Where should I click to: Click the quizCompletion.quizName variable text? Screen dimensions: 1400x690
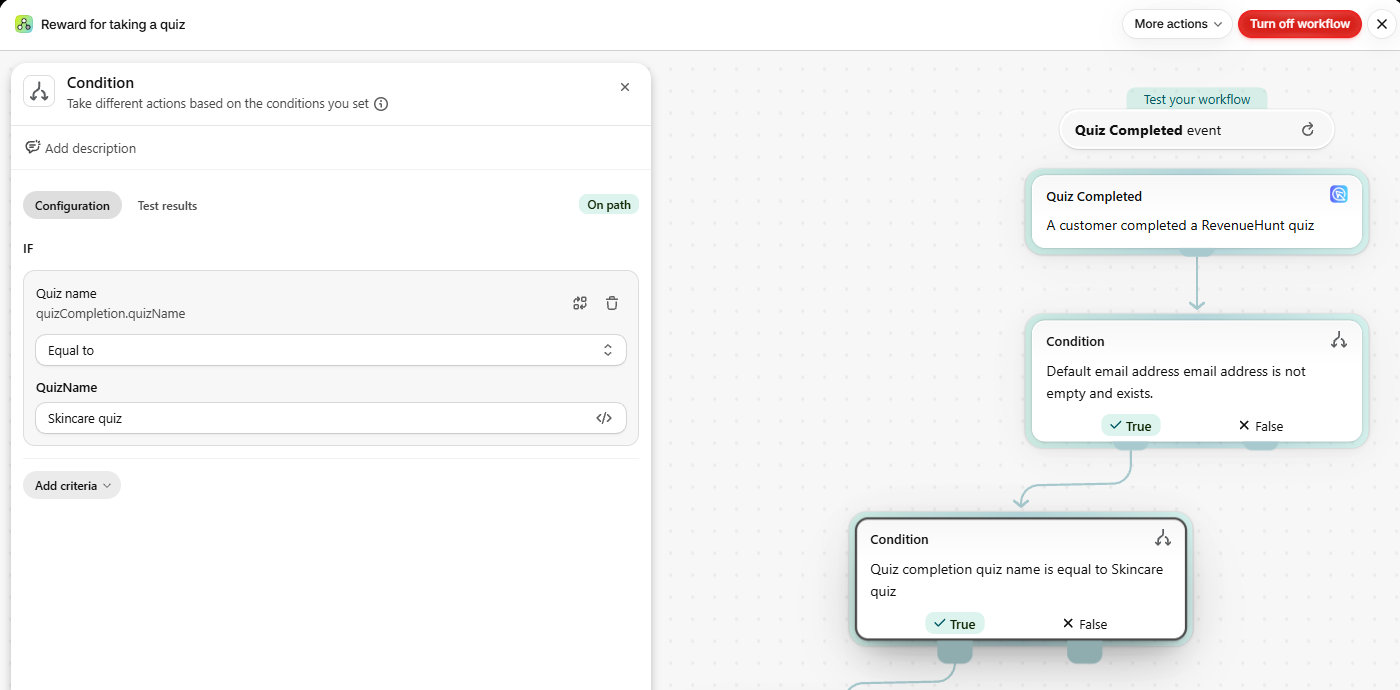tap(110, 313)
